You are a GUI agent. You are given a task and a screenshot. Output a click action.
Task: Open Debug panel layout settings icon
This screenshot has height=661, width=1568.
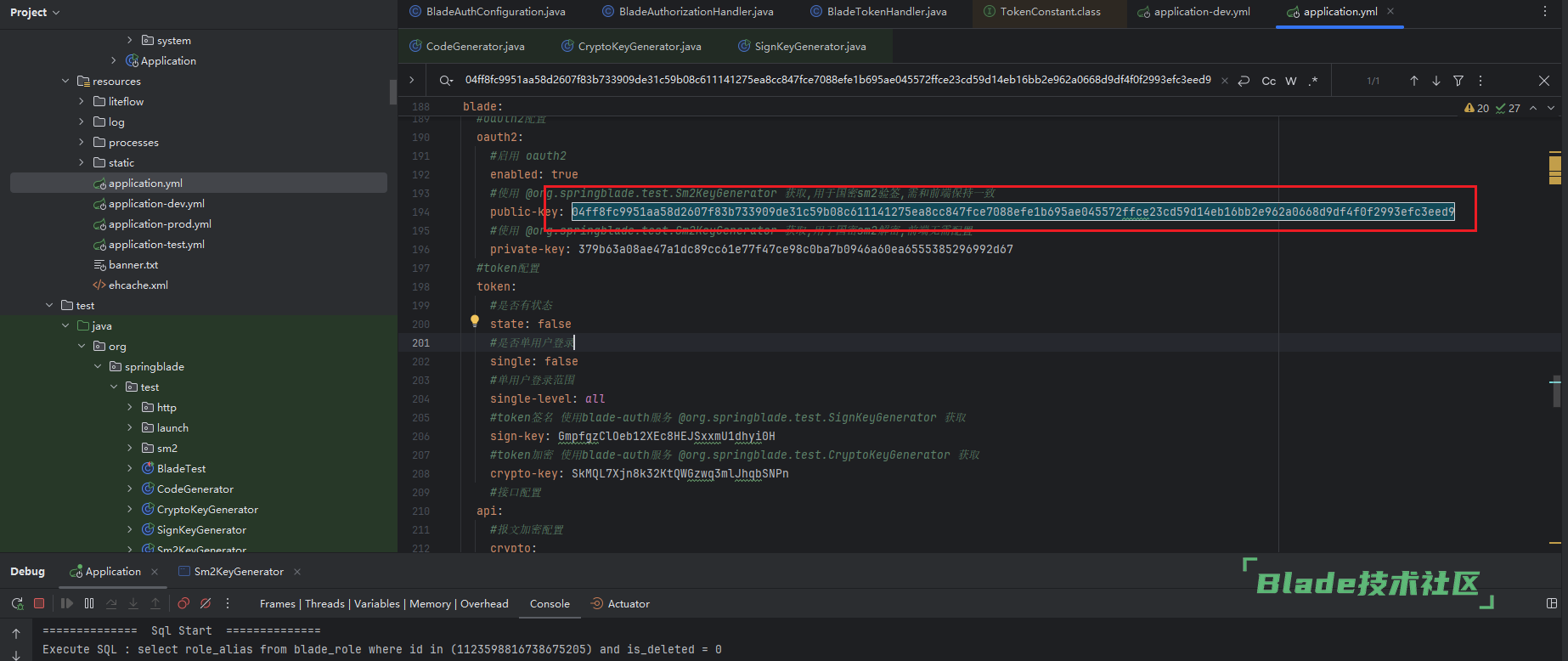pos(1552,603)
